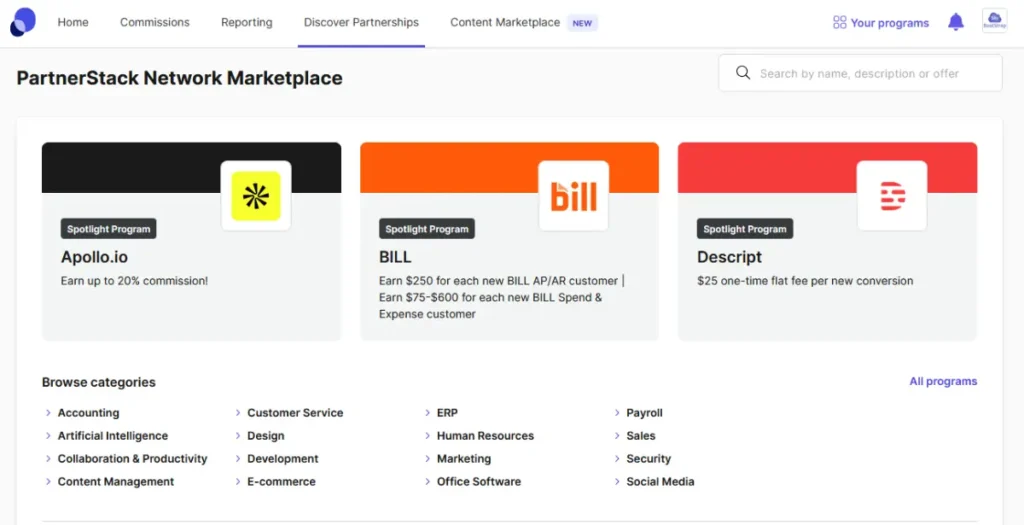Screen dimensions: 1024x525
Task: Open the E-commerce category
Action: click(x=281, y=481)
